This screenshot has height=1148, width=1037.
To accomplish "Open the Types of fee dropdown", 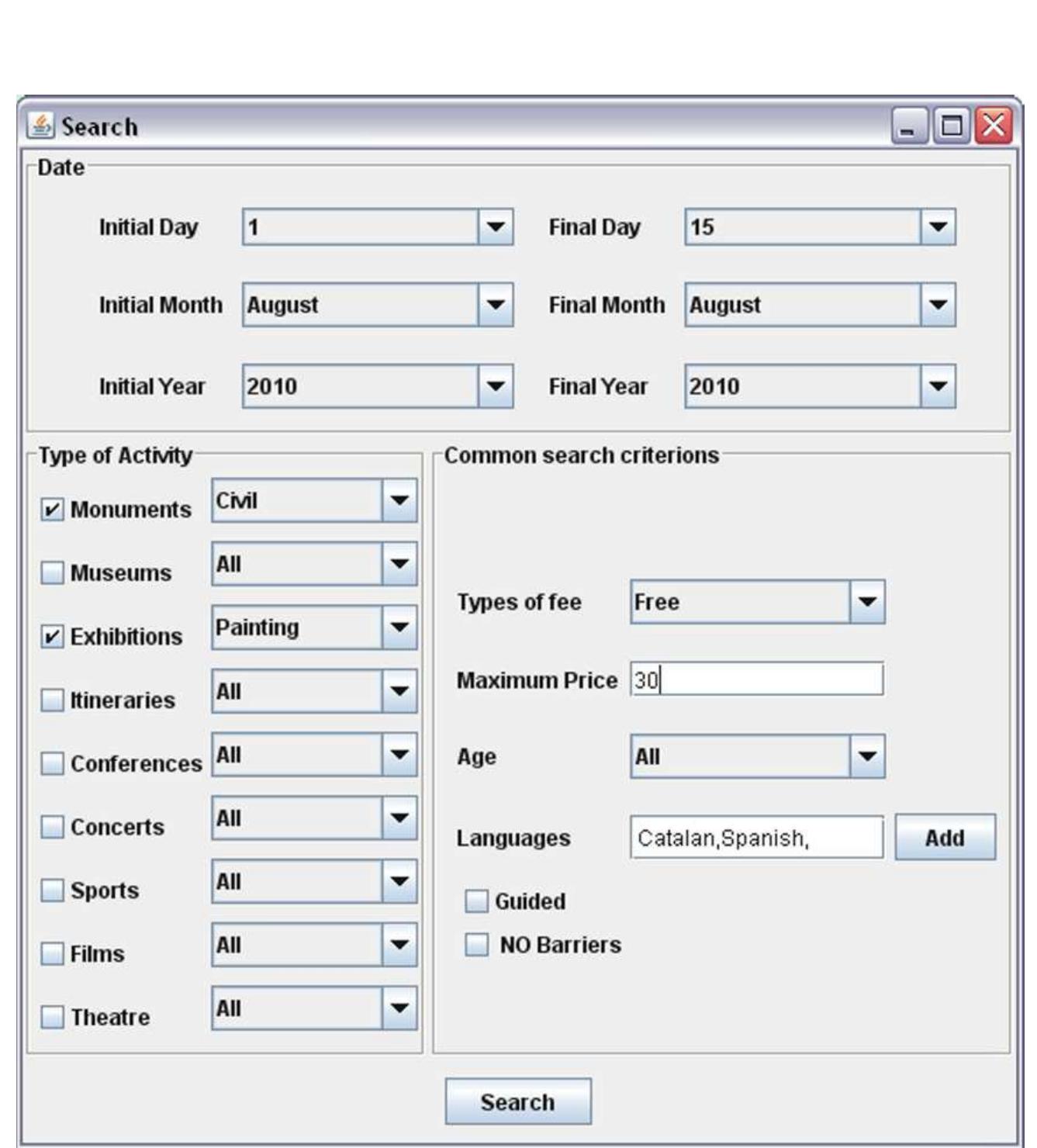I will click(x=866, y=602).
